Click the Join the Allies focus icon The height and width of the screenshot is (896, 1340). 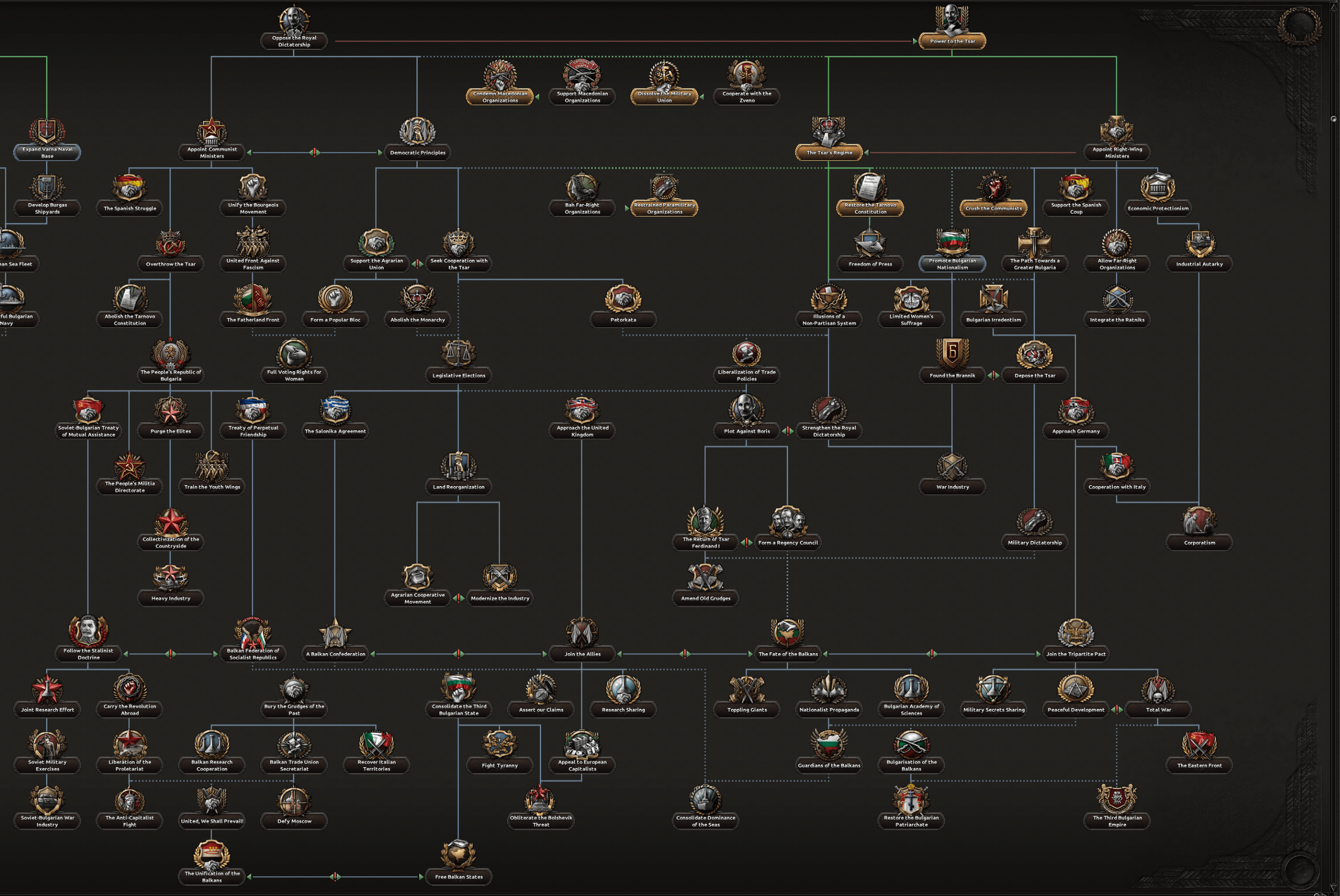pyautogui.click(x=582, y=632)
